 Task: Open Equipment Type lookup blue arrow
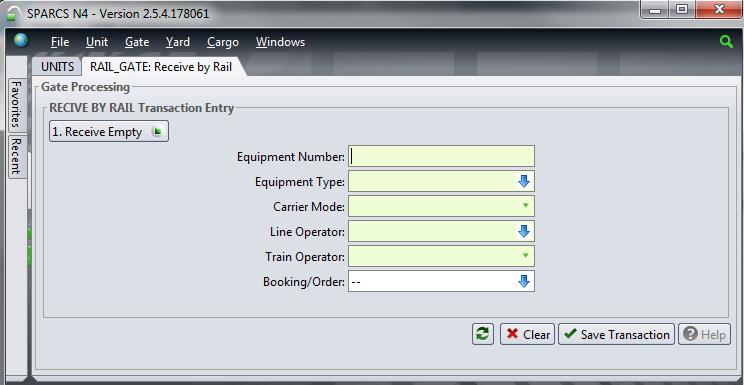[x=523, y=181]
